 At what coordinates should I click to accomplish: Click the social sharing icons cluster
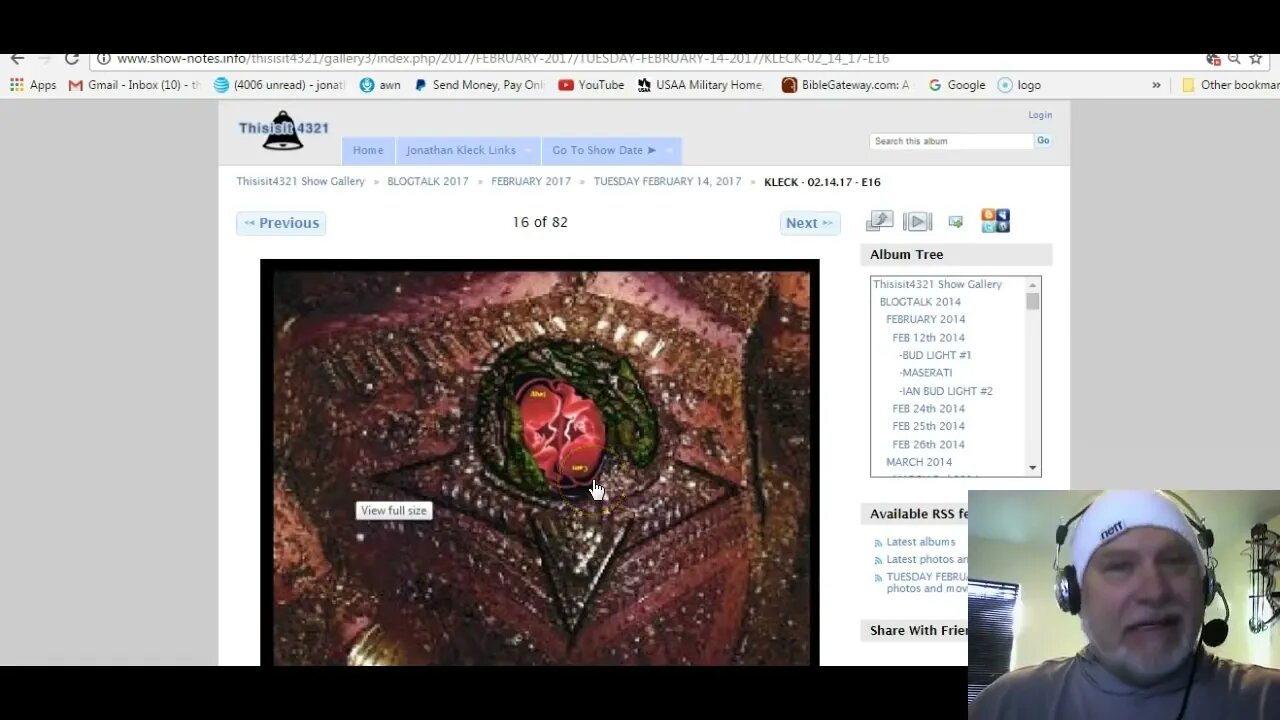tap(995, 220)
